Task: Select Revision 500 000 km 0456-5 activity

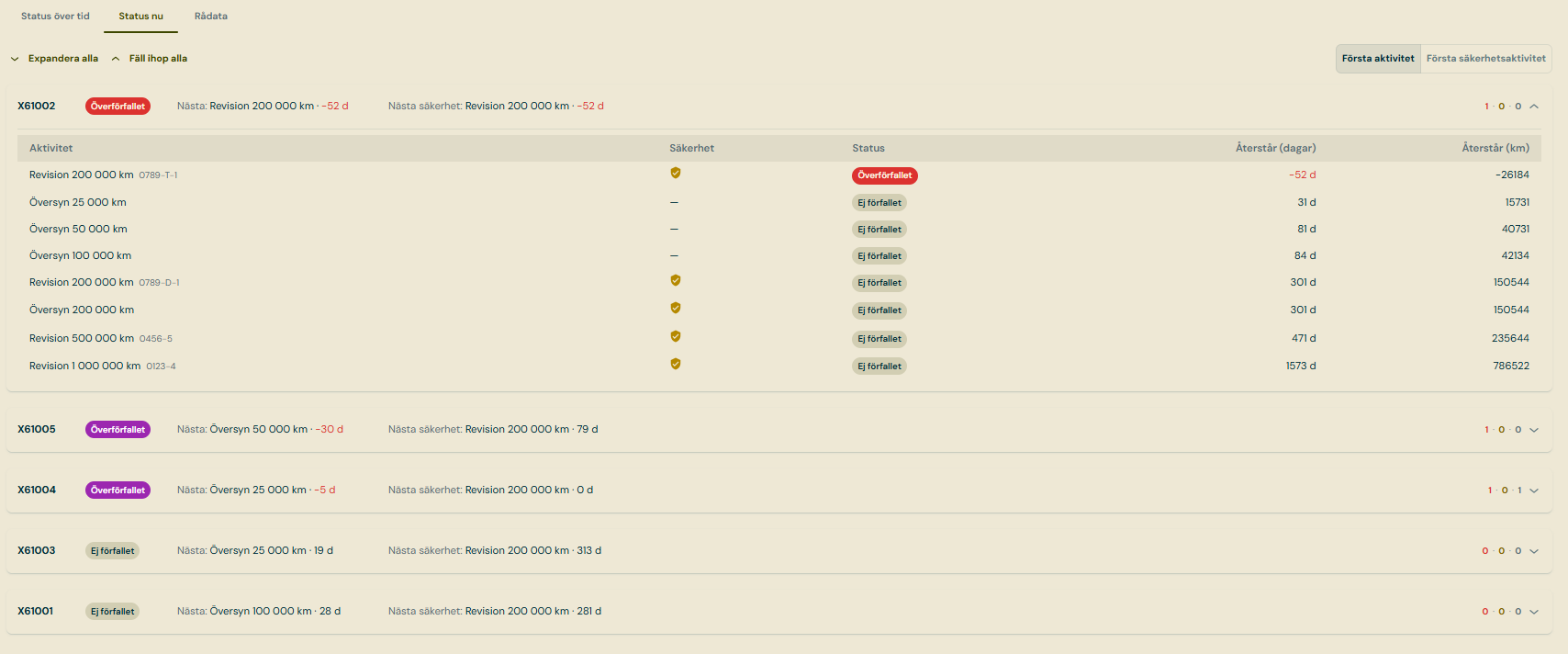Action: [778, 338]
